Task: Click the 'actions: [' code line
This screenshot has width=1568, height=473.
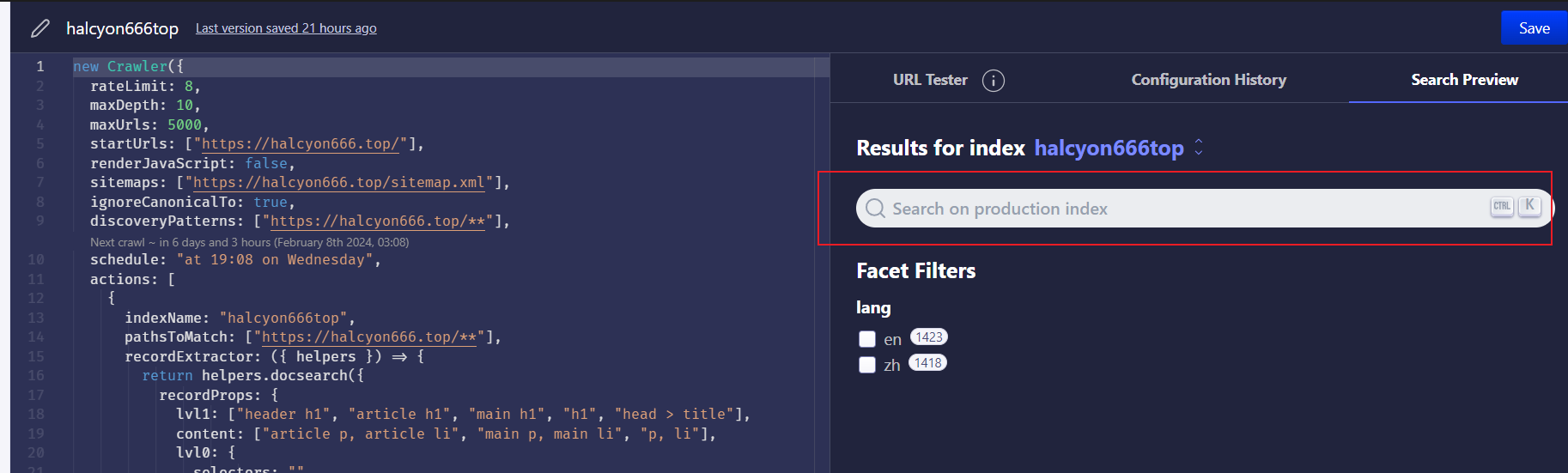Action: tap(132, 280)
